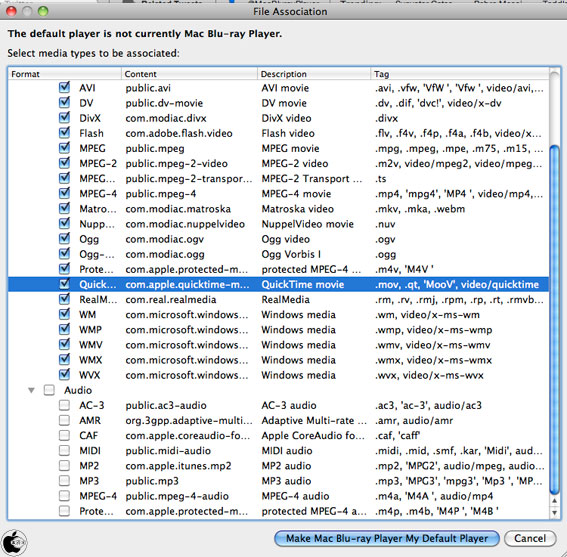Uncheck the WMP format checkbox
The width and height of the screenshot is (567, 557).
pos(64,329)
